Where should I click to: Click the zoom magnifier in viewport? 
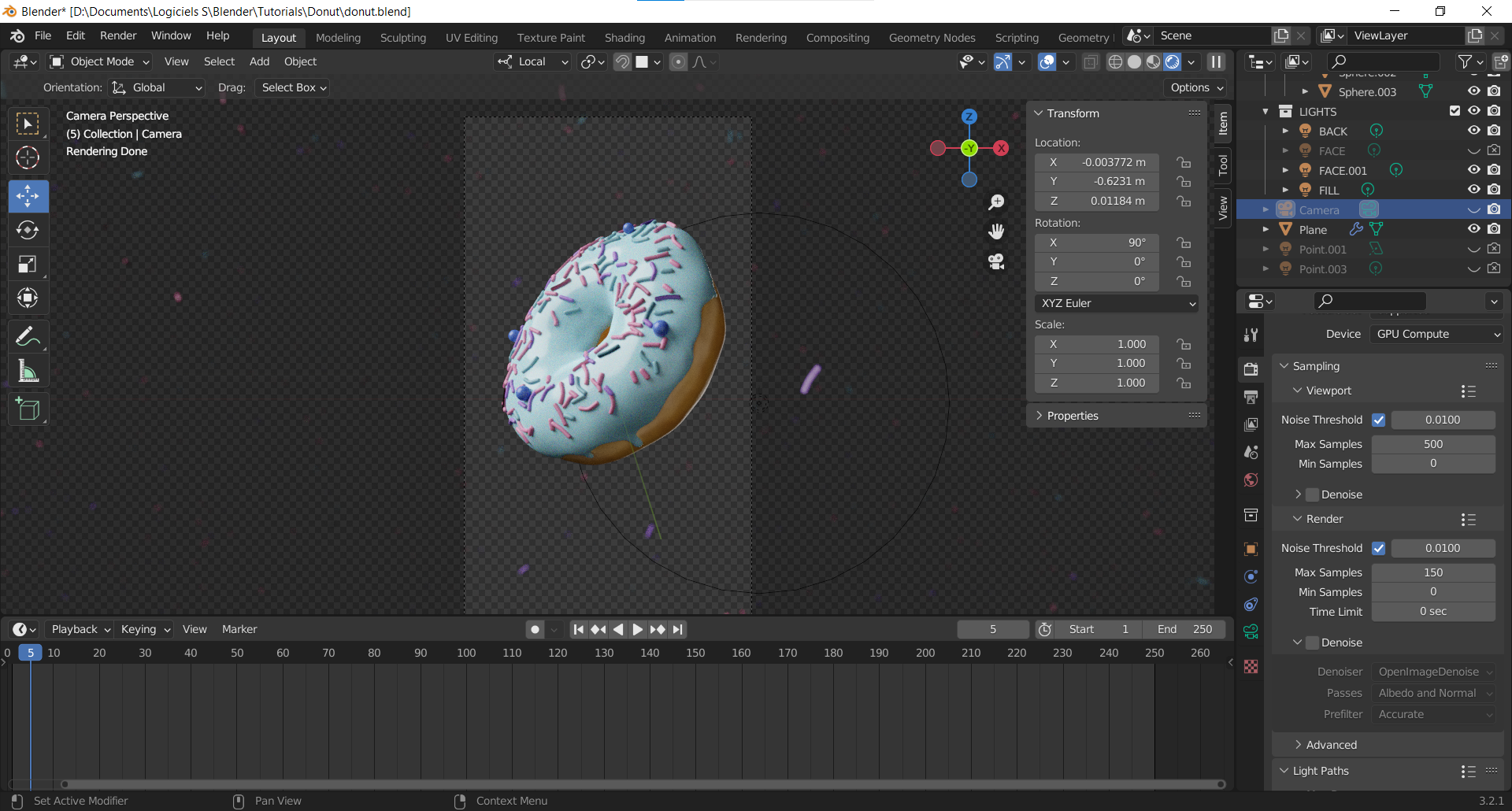pyautogui.click(x=996, y=202)
